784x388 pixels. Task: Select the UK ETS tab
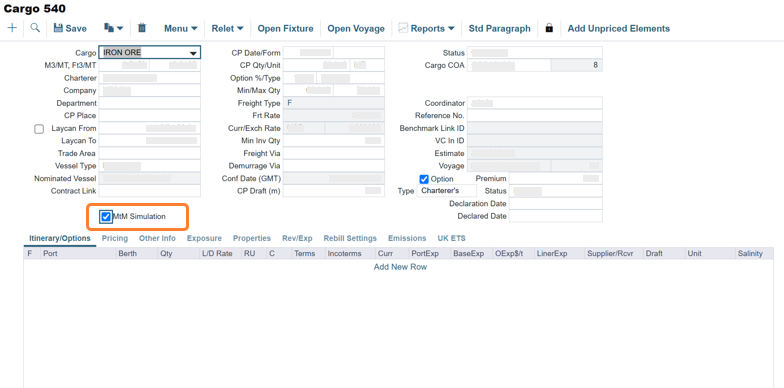point(452,238)
